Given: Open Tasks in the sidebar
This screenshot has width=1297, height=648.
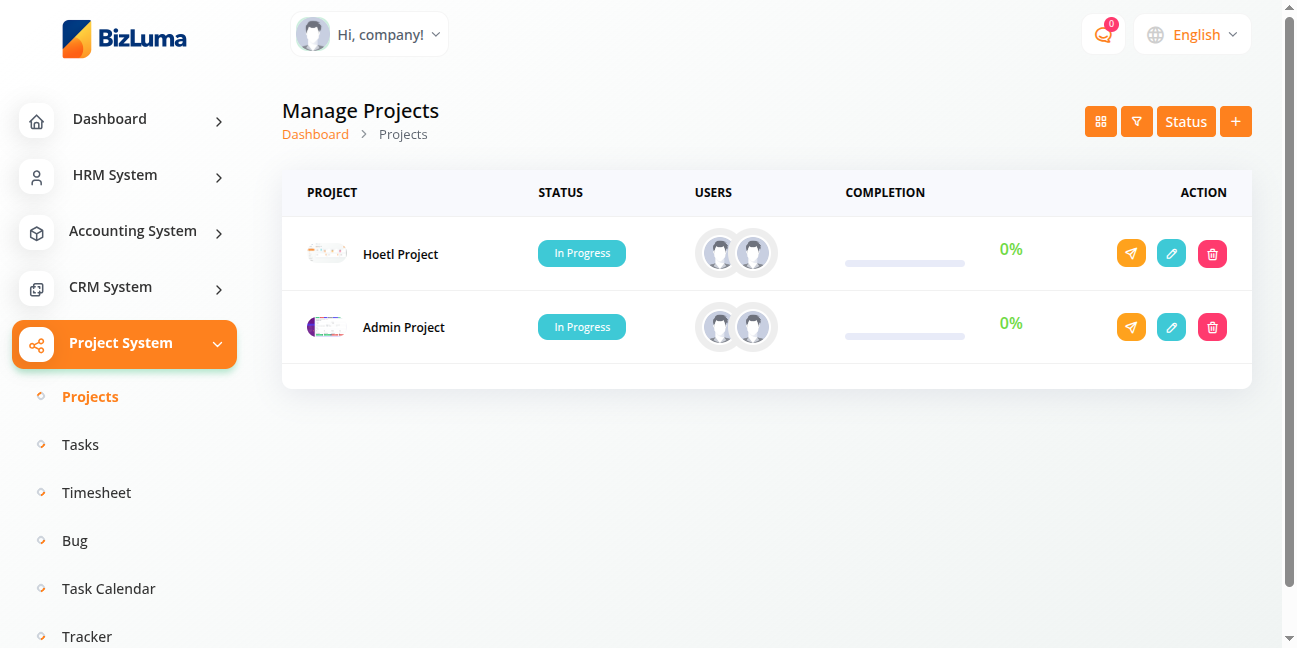Looking at the screenshot, I should (80, 445).
